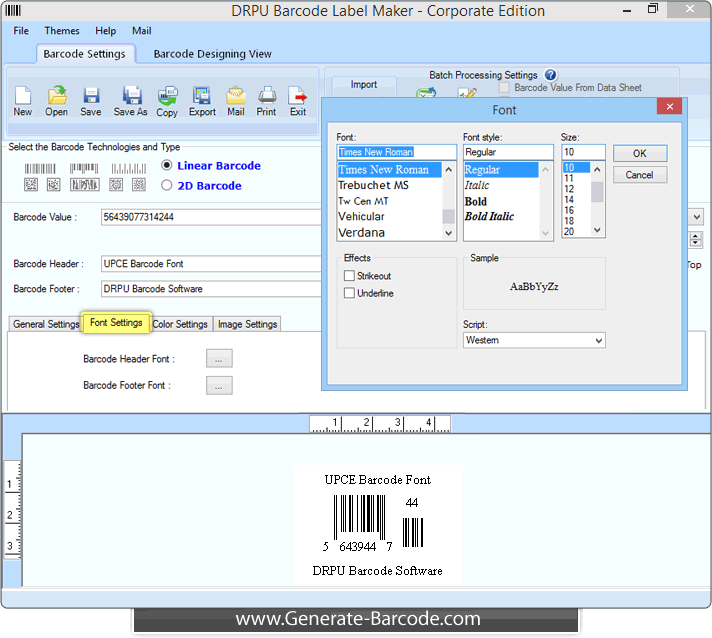Click Cancel in Font dialog
Screen dimensions: 712x638
[640, 175]
